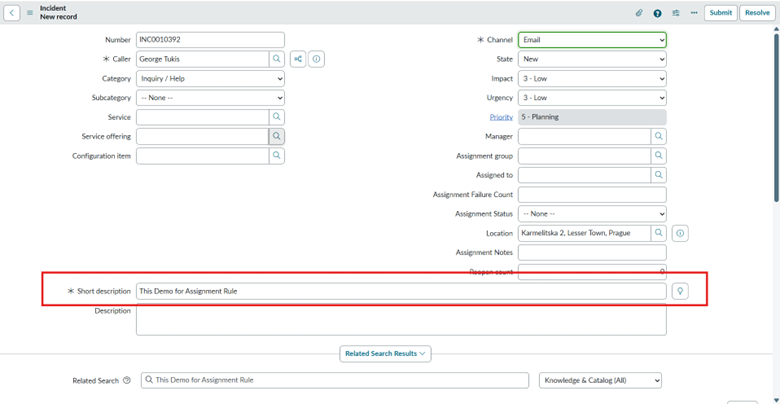Click the lightbulb icon beside Short description
780x404 pixels.
click(x=680, y=291)
